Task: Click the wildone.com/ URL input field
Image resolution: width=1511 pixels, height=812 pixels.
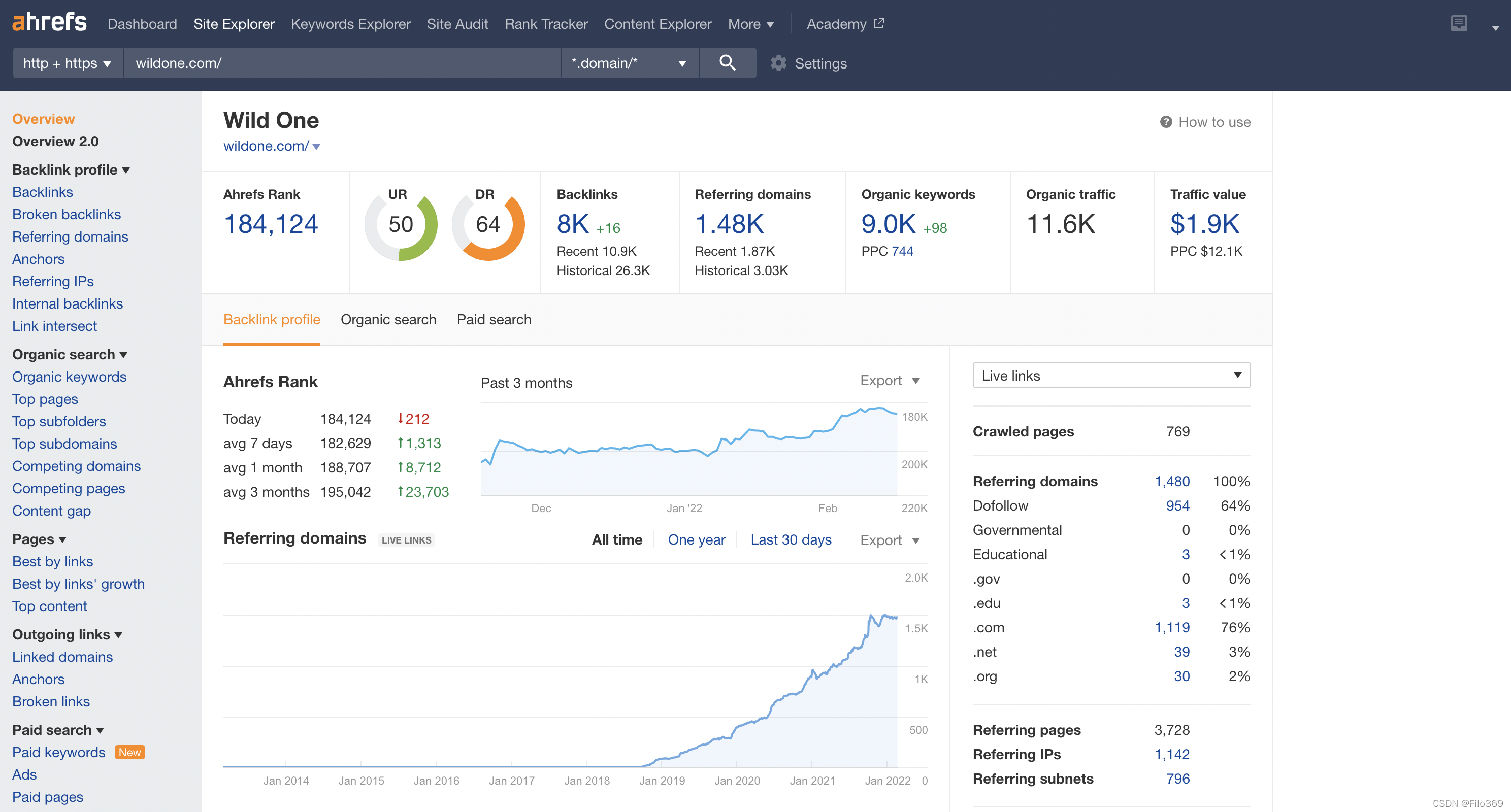Action: tap(341, 63)
